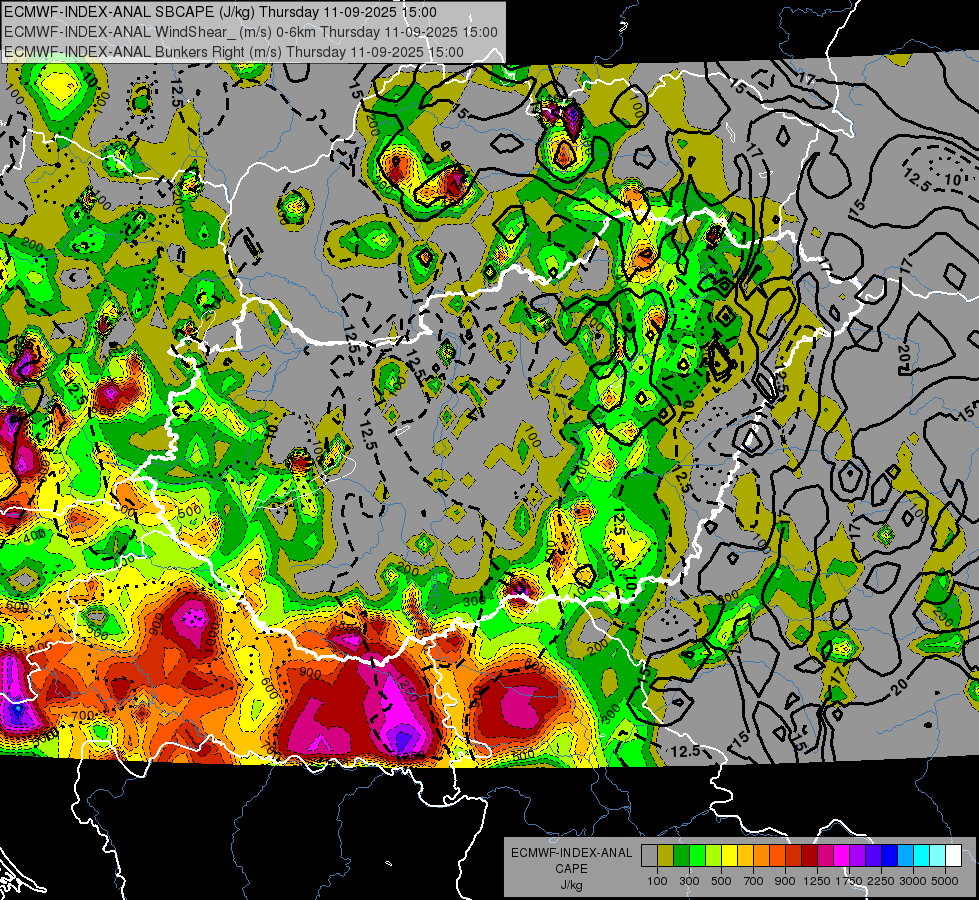Screen dimensions: 979x900
Task: Select the white legend swatch after 5000
Action: tap(953, 856)
